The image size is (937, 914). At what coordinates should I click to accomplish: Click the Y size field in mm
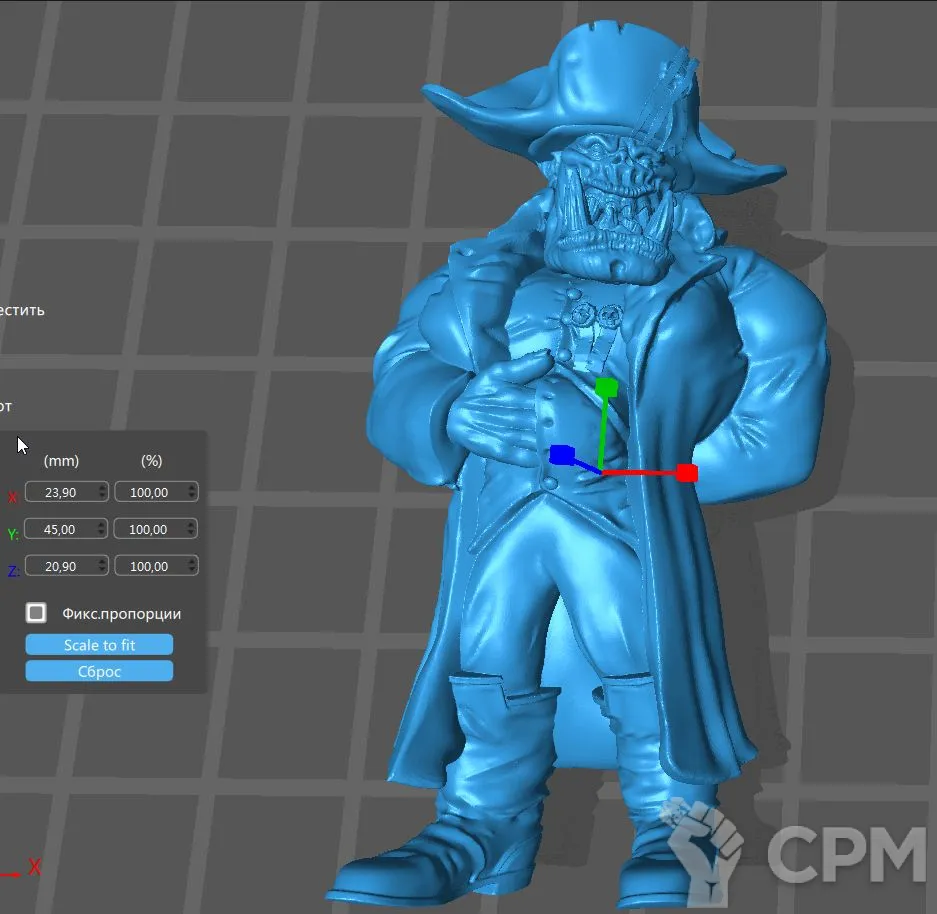[60, 529]
